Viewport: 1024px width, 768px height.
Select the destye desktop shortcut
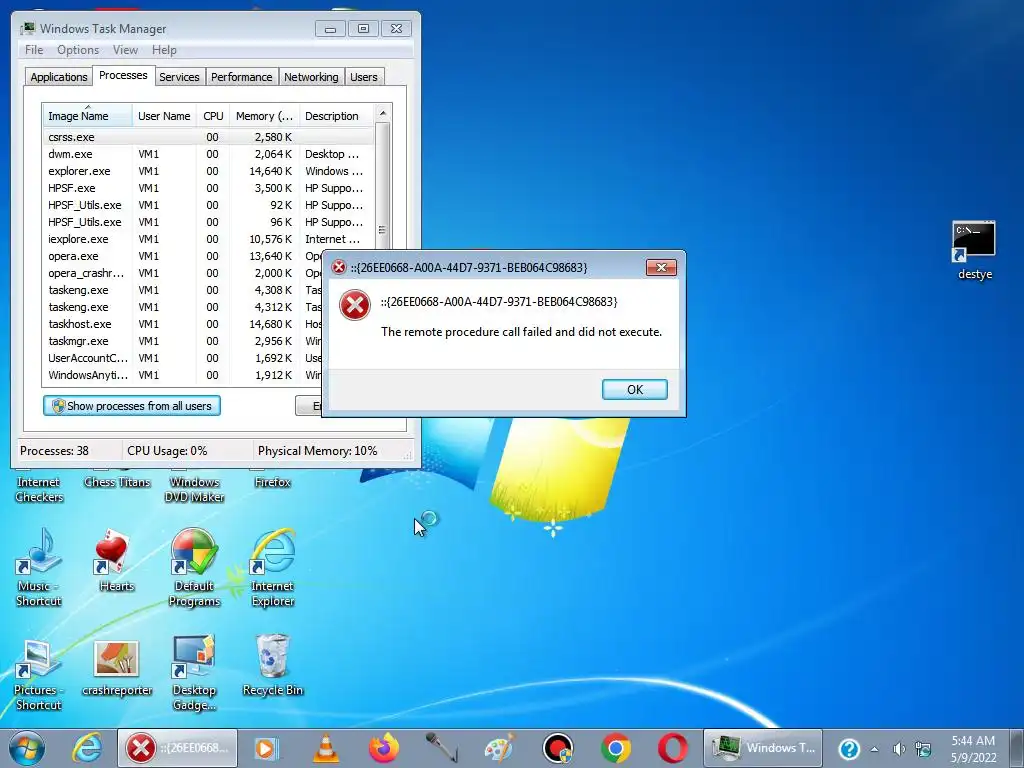(974, 251)
